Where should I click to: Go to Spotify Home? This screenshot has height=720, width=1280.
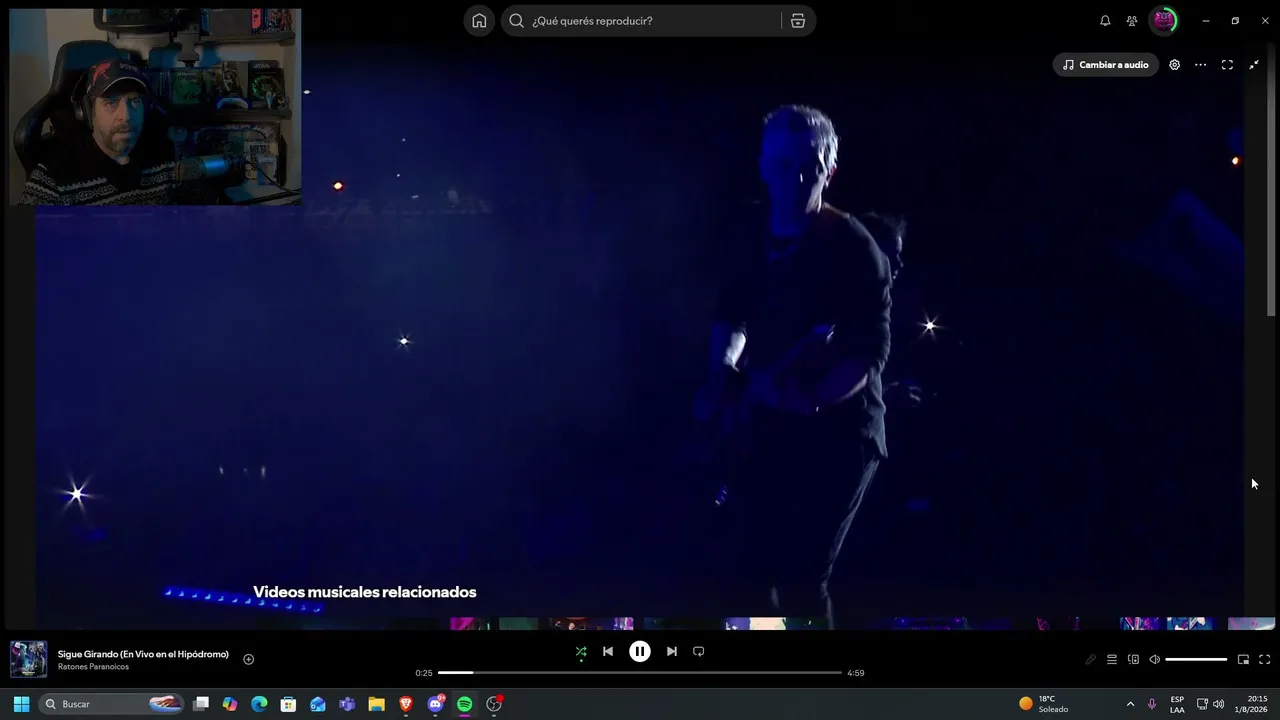pos(479,21)
